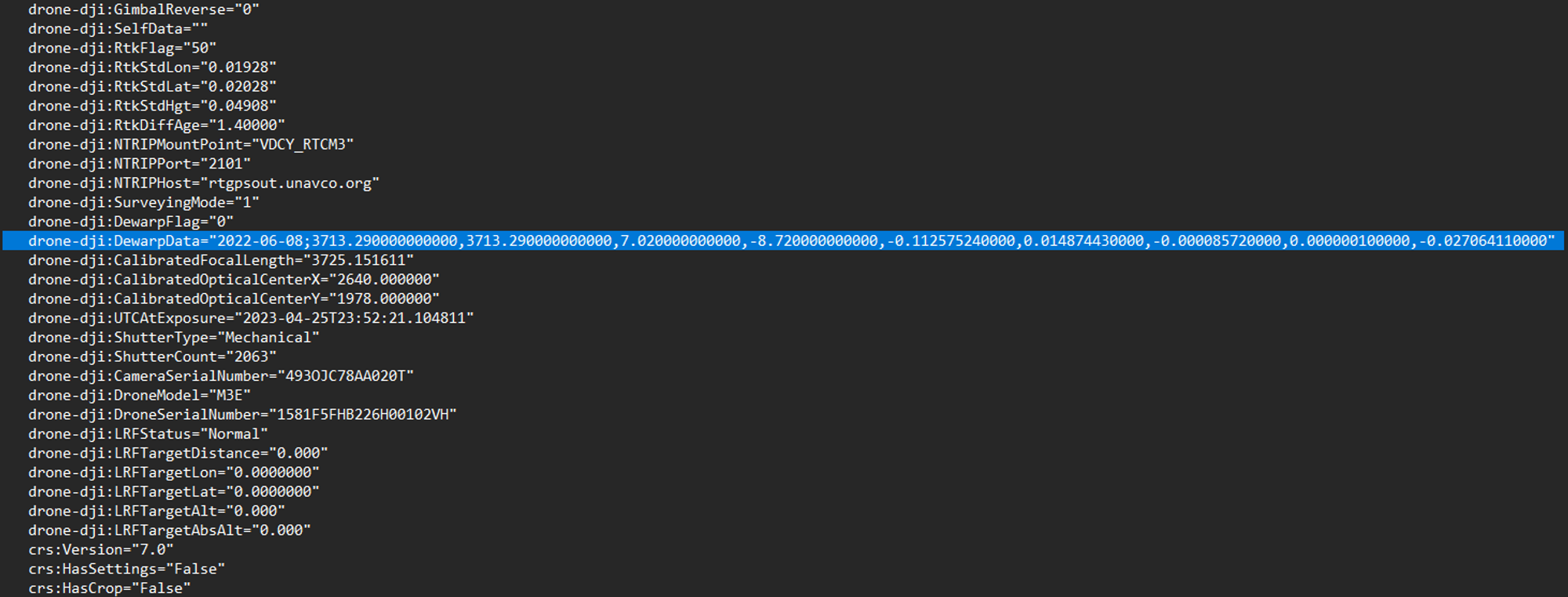Click the CameraSerialNumber line
This screenshot has height=597, width=1568.
(221, 376)
